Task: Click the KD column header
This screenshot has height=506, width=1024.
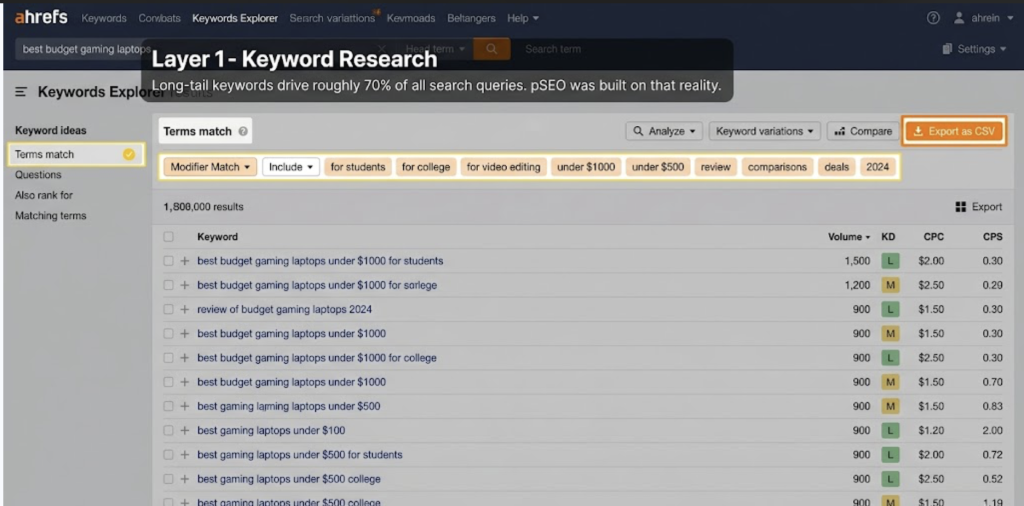Action: click(x=888, y=237)
